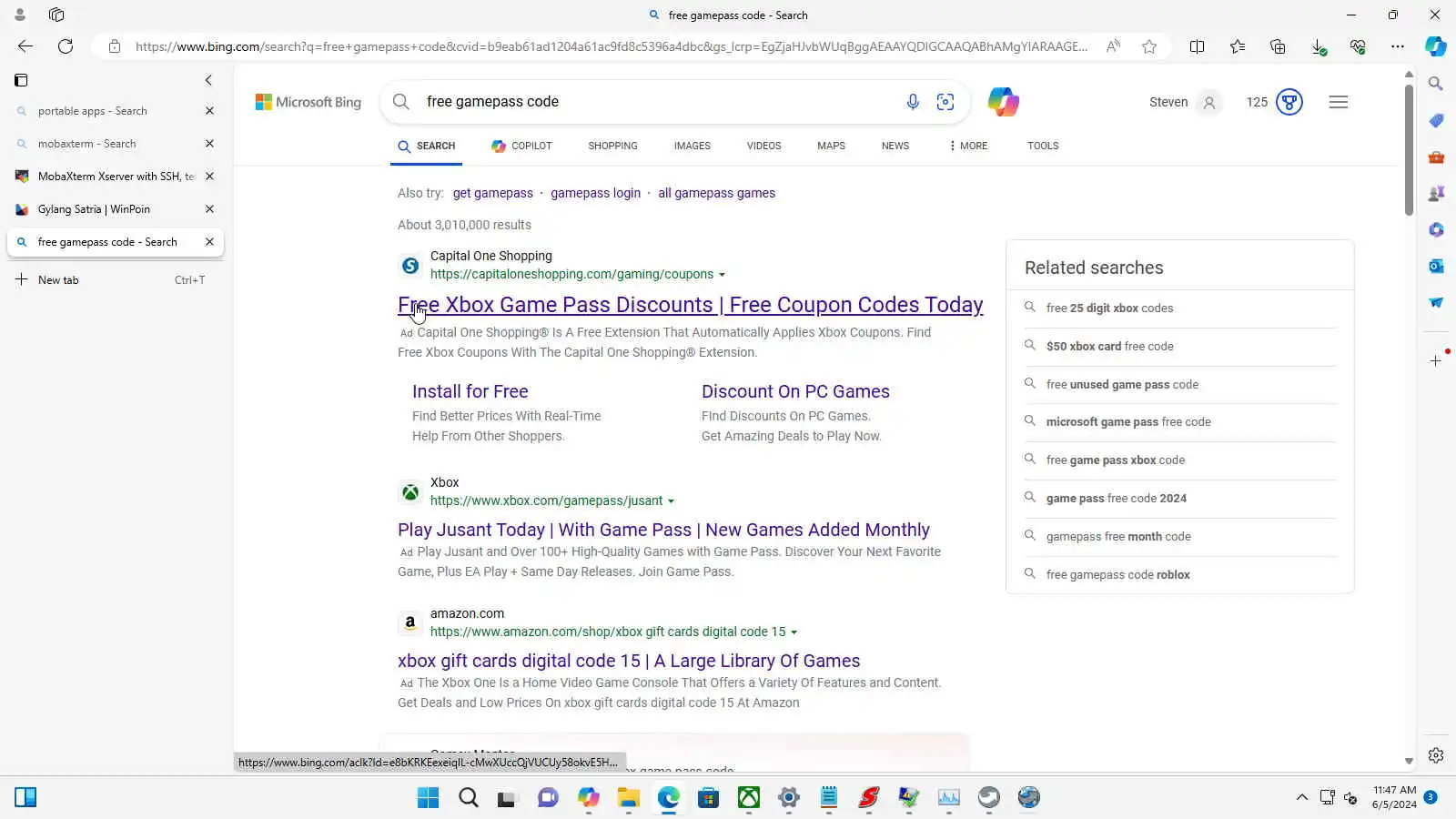This screenshot has height=819, width=1456.
Task: Customize the sidebar with plus icon
Action: point(1436,361)
